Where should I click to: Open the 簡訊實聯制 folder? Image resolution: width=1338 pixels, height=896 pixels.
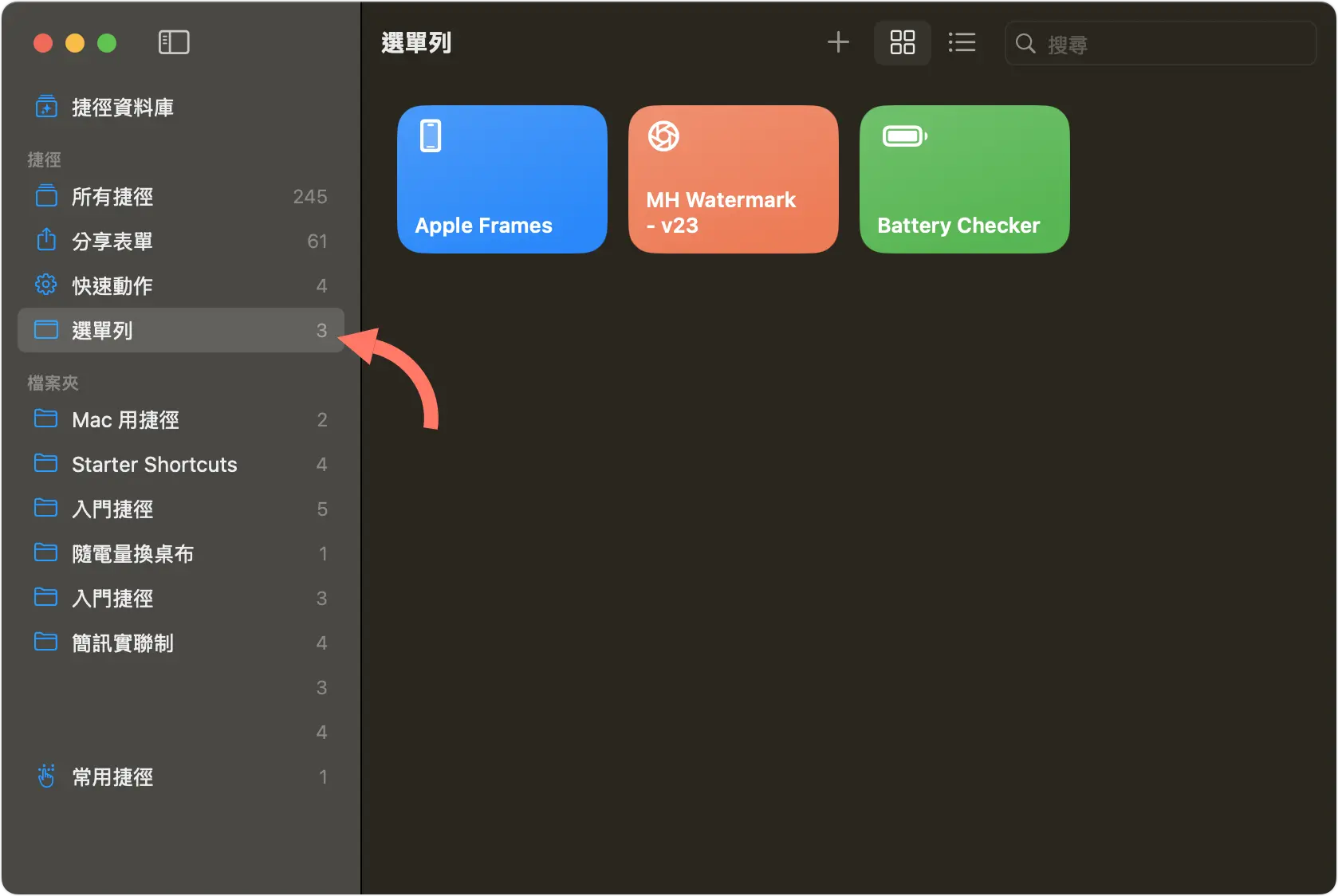coord(181,643)
